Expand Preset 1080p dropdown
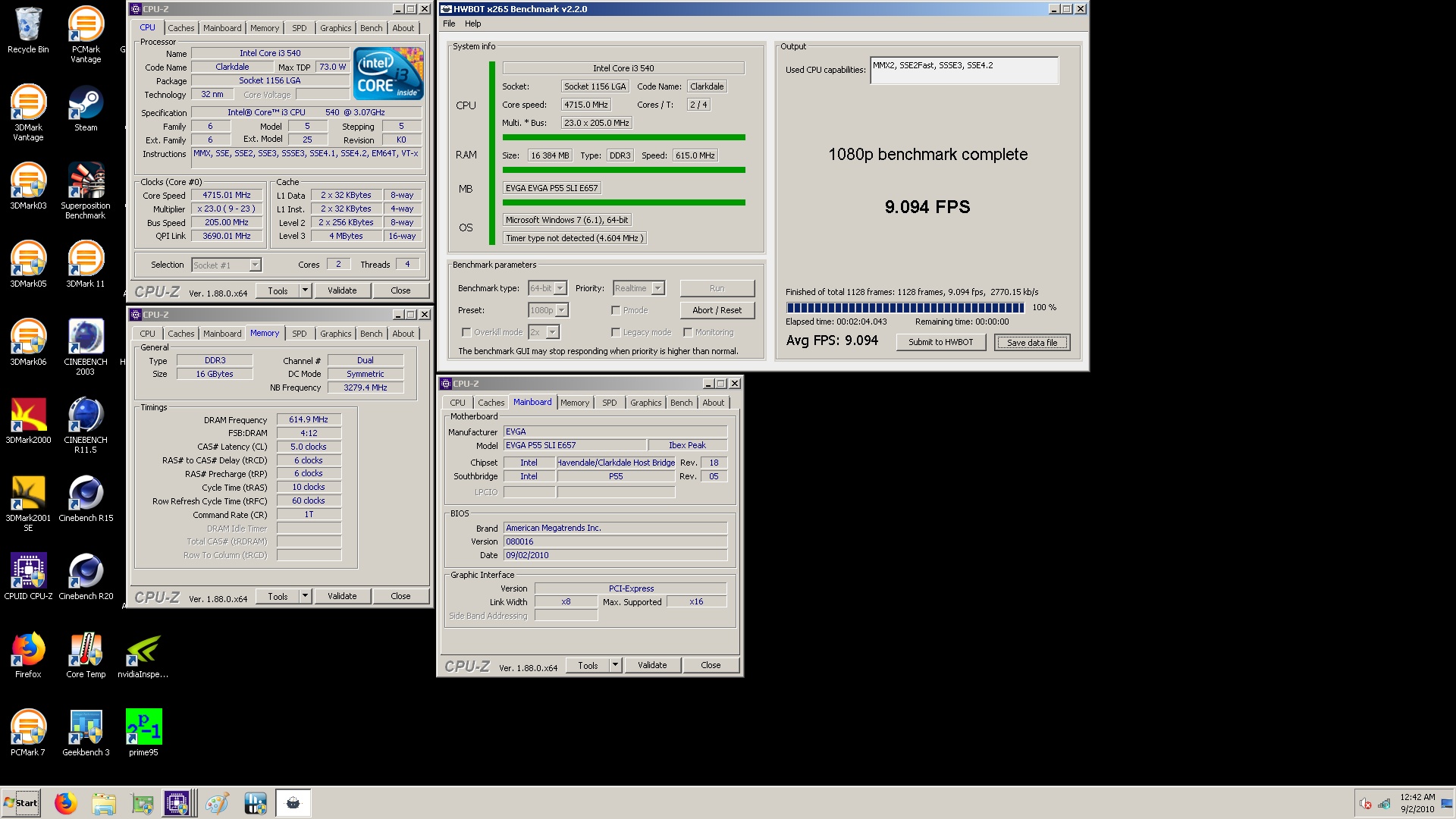This screenshot has height=819, width=1456. [562, 310]
